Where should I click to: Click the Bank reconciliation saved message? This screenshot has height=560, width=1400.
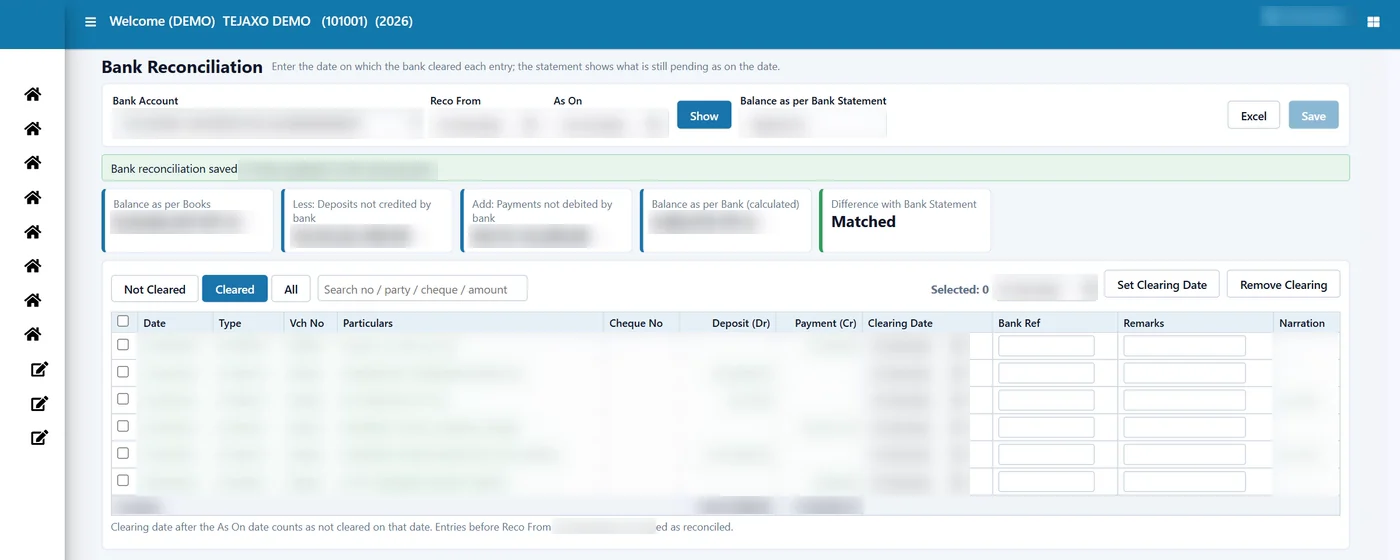click(x=725, y=168)
